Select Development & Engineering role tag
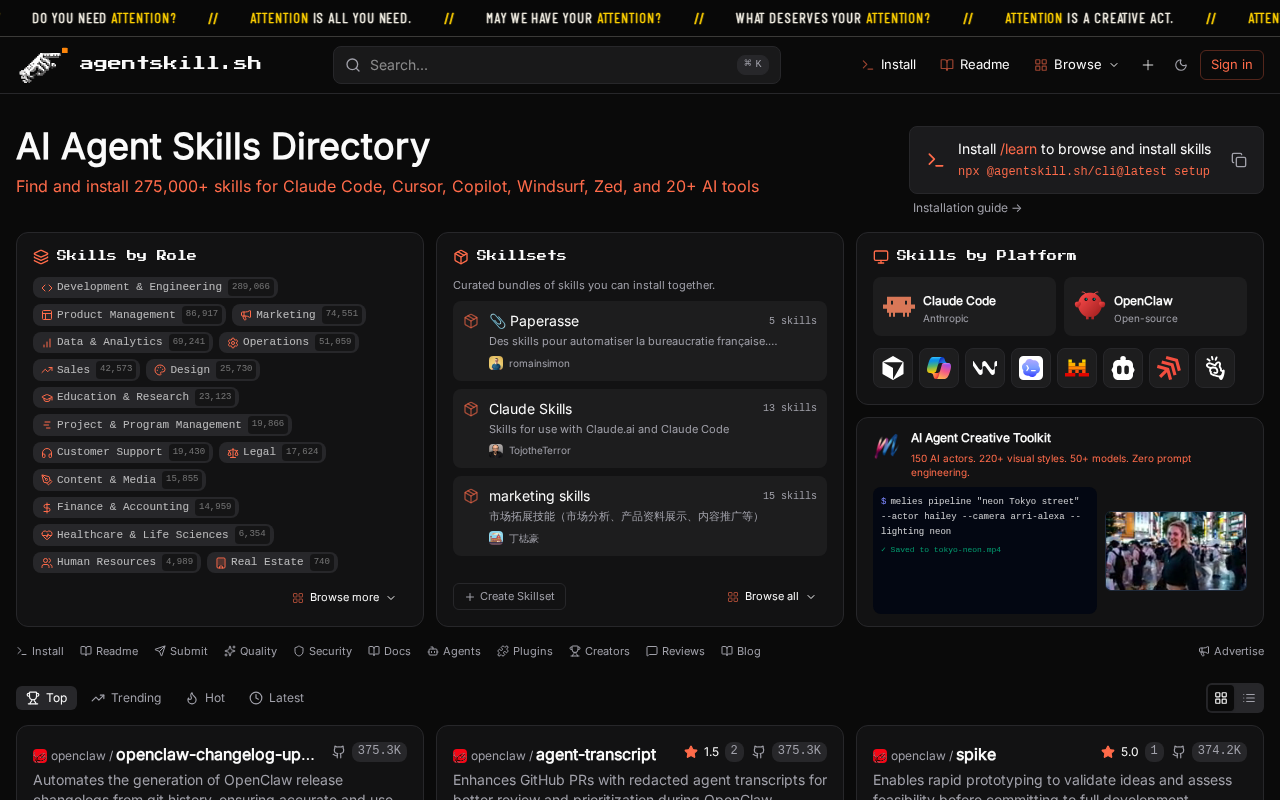1280x800 pixels. click(x=155, y=287)
